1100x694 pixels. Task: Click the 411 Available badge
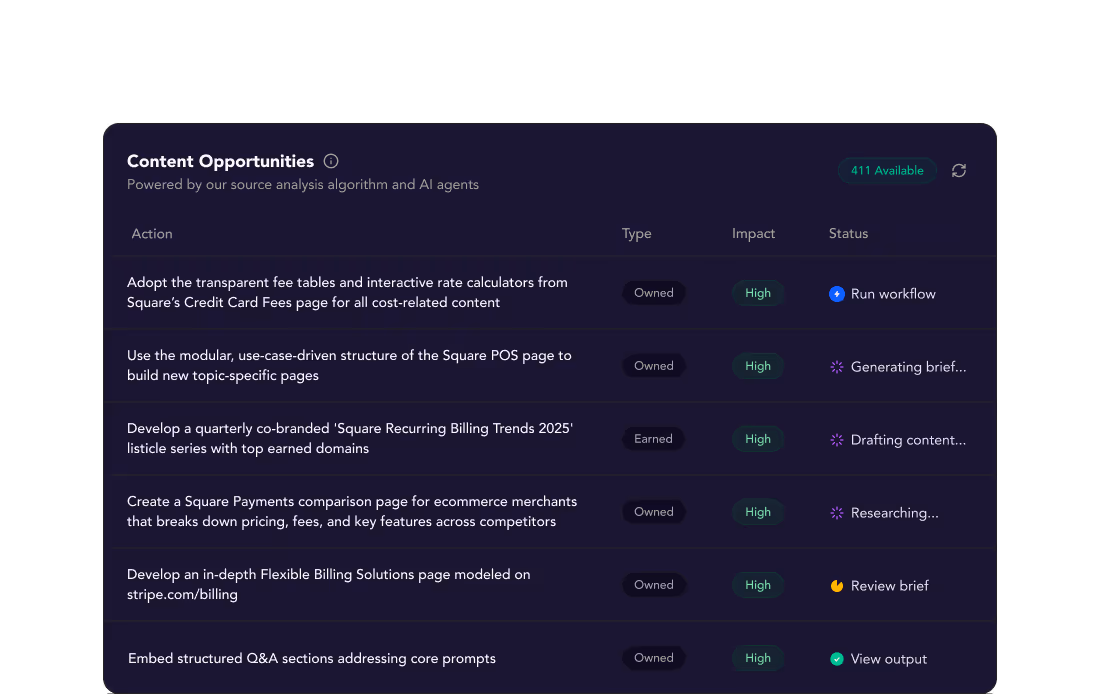coord(887,170)
